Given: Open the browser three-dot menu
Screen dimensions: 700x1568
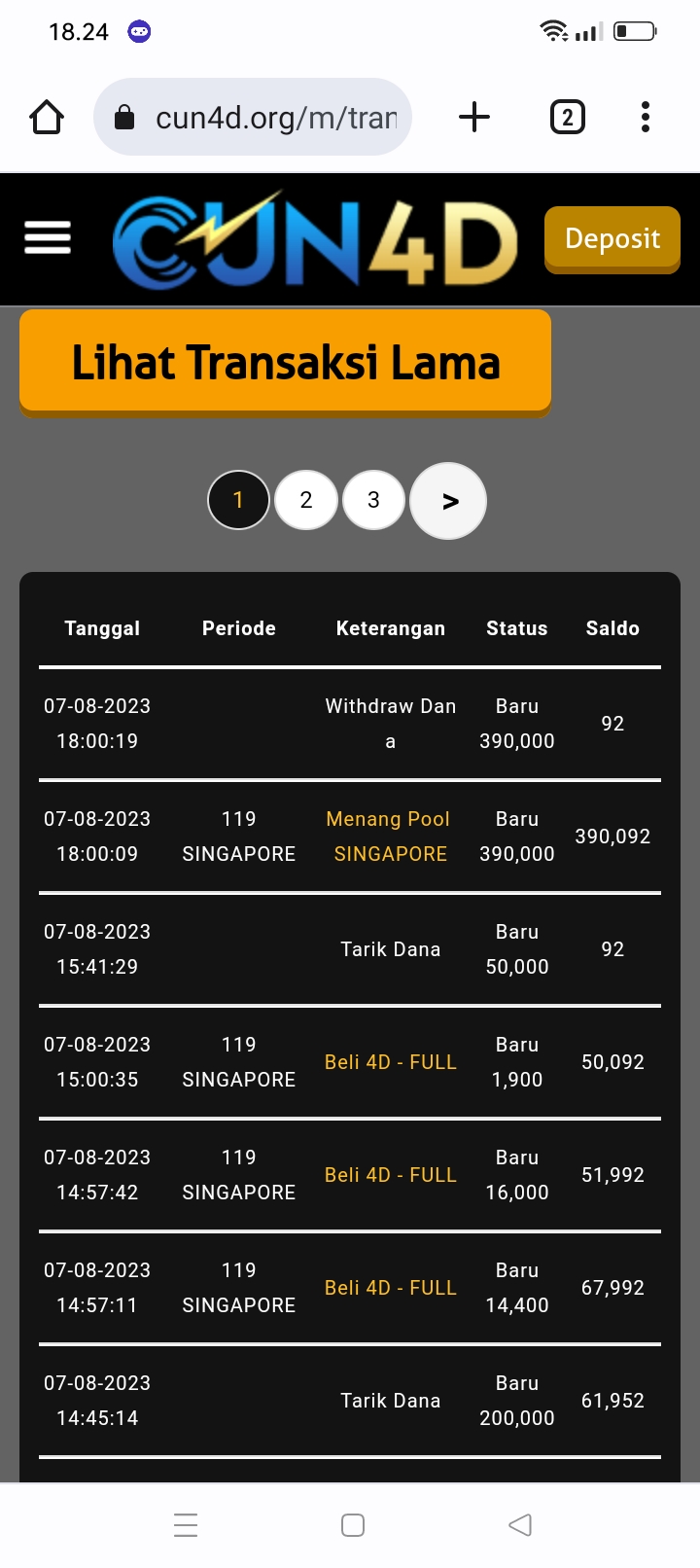Looking at the screenshot, I should point(645,118).
